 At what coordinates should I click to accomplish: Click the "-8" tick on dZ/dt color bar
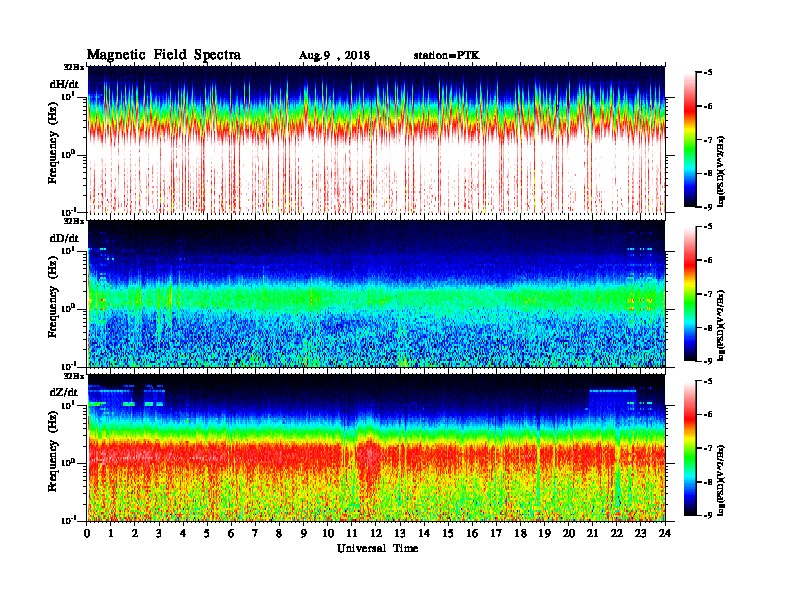click(708, 482)
